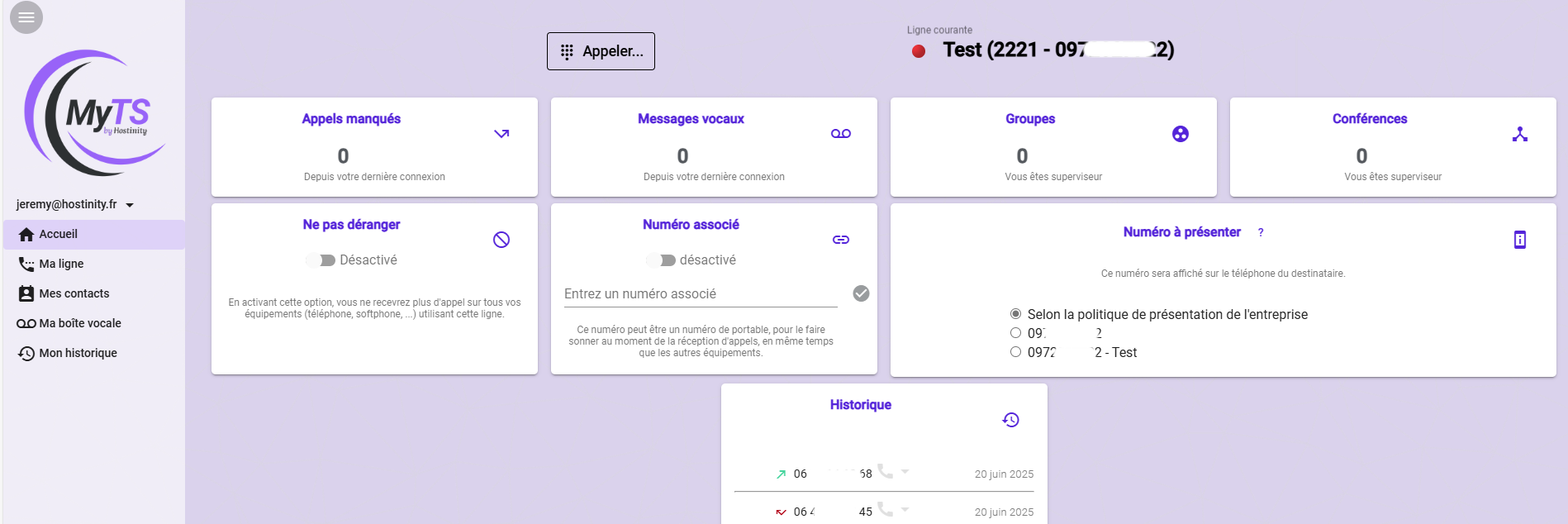Expand dropdown arrow beside first history call
Screen dimensions: 1568x524
(x=905, y=472)
